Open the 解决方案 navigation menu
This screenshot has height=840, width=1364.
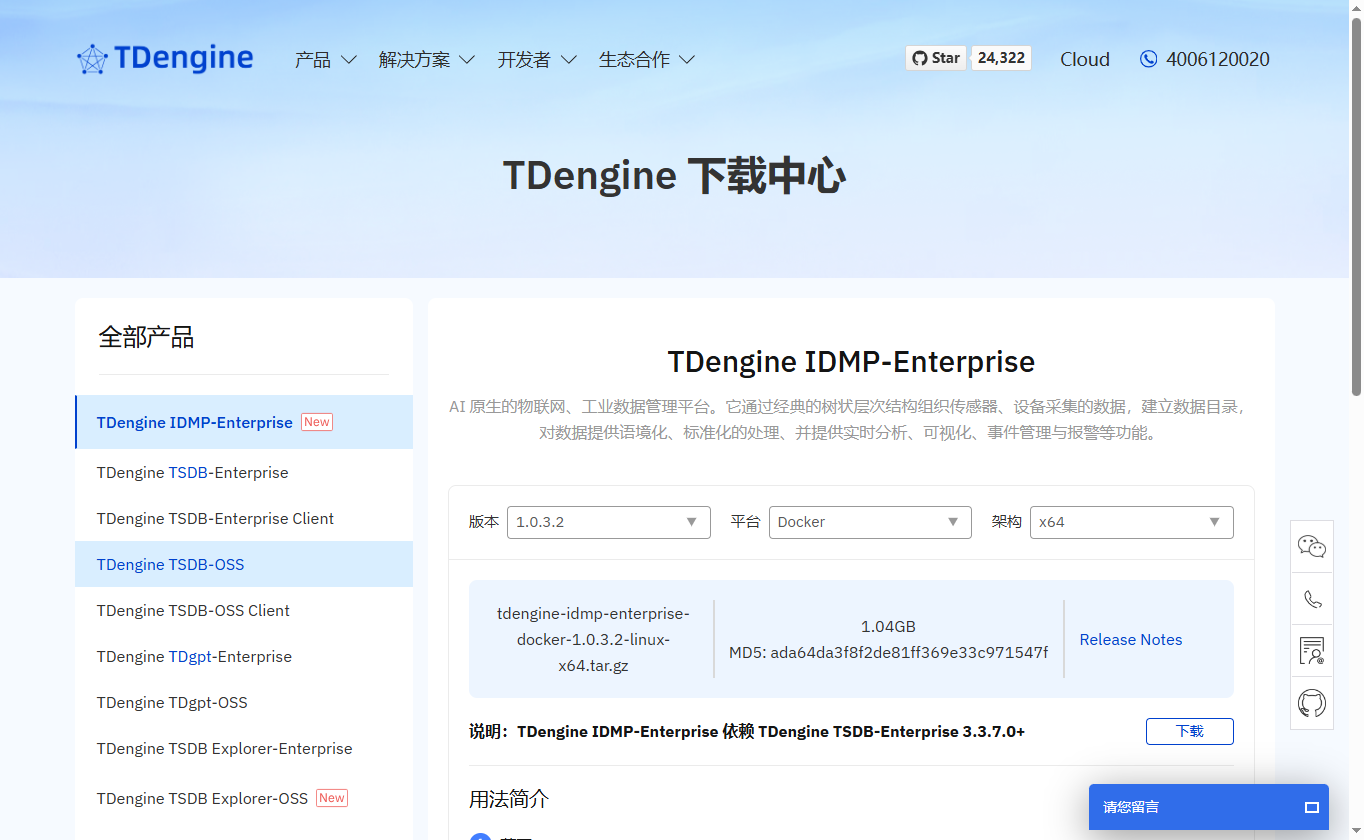click(427, 60)
